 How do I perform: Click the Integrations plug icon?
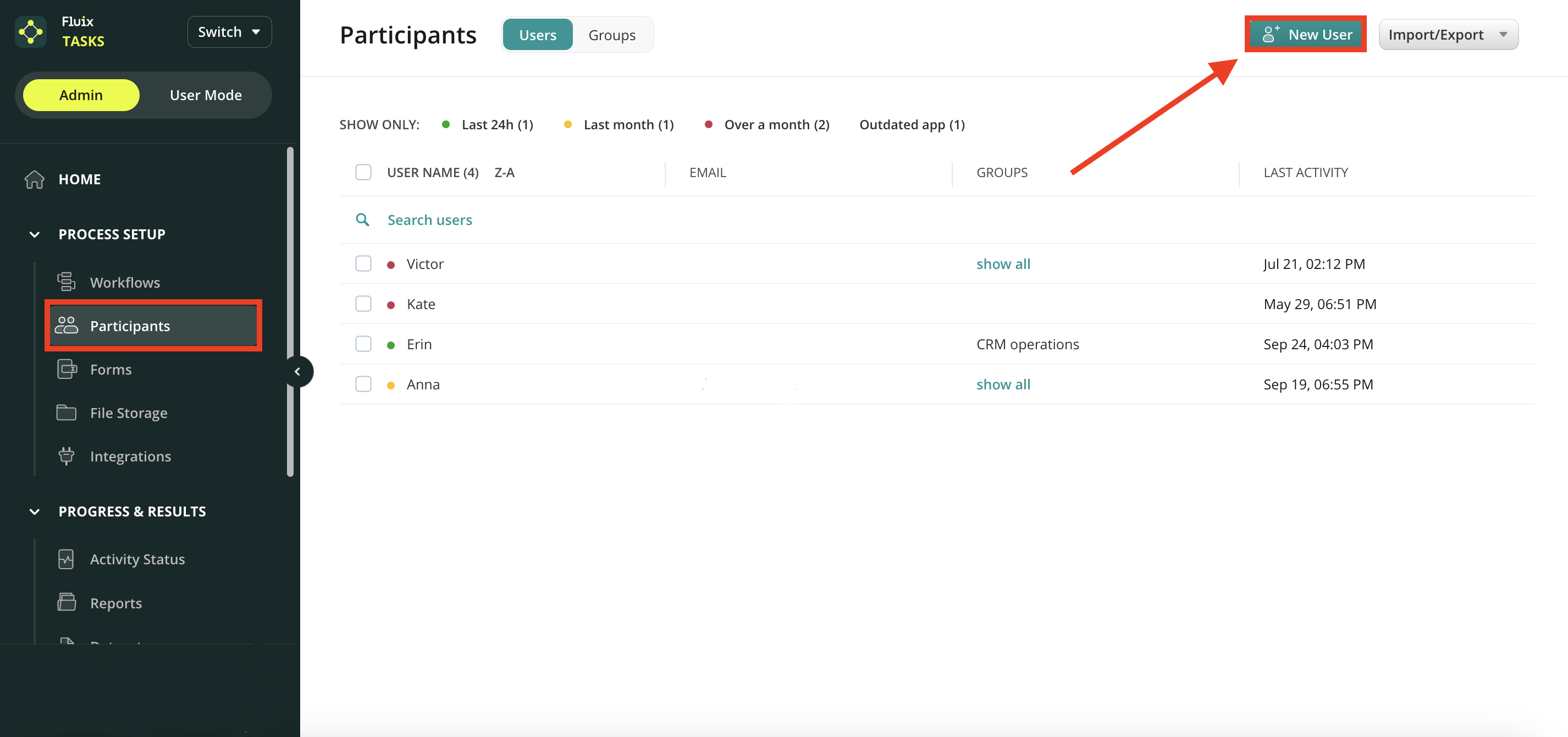tap(67, 456)
